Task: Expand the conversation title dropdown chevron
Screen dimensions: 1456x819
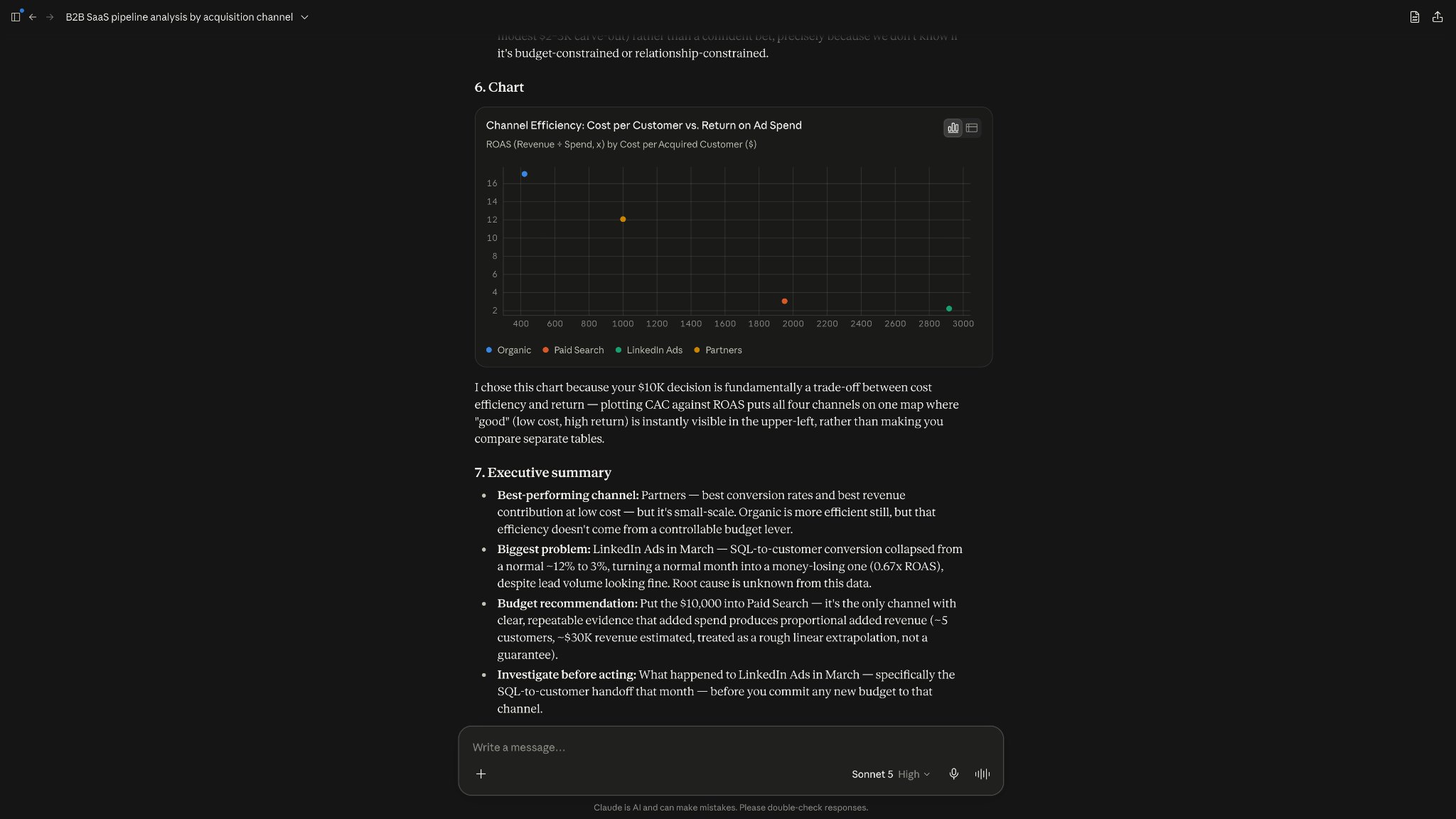Action: tap(304, 17)
